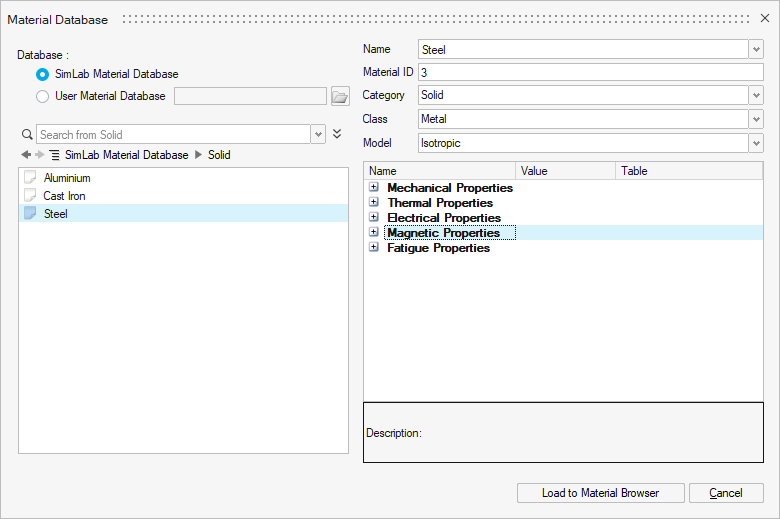Expand the Fatigue Properties node

[374, 247]
